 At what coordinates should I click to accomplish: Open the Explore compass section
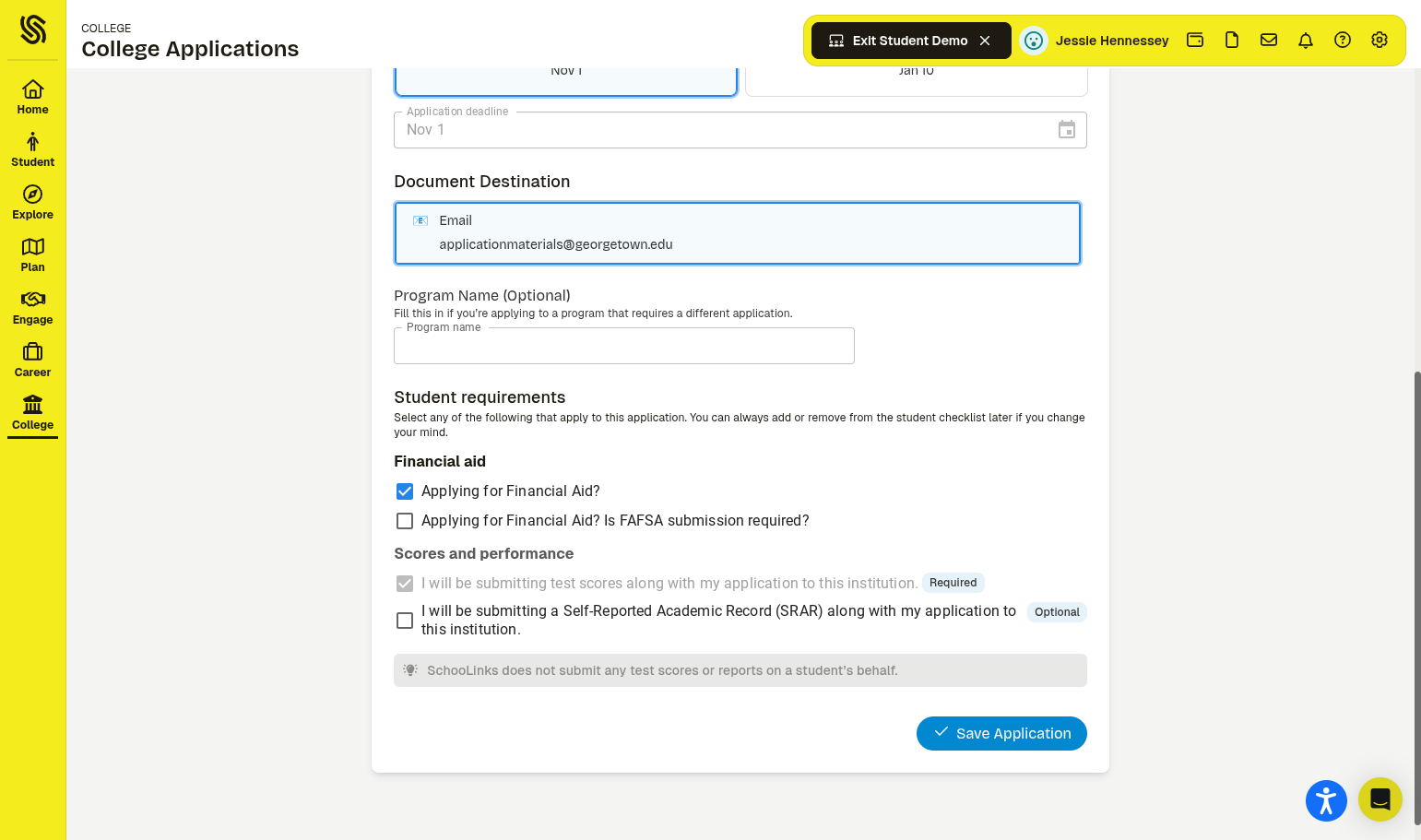coord(32,202)
